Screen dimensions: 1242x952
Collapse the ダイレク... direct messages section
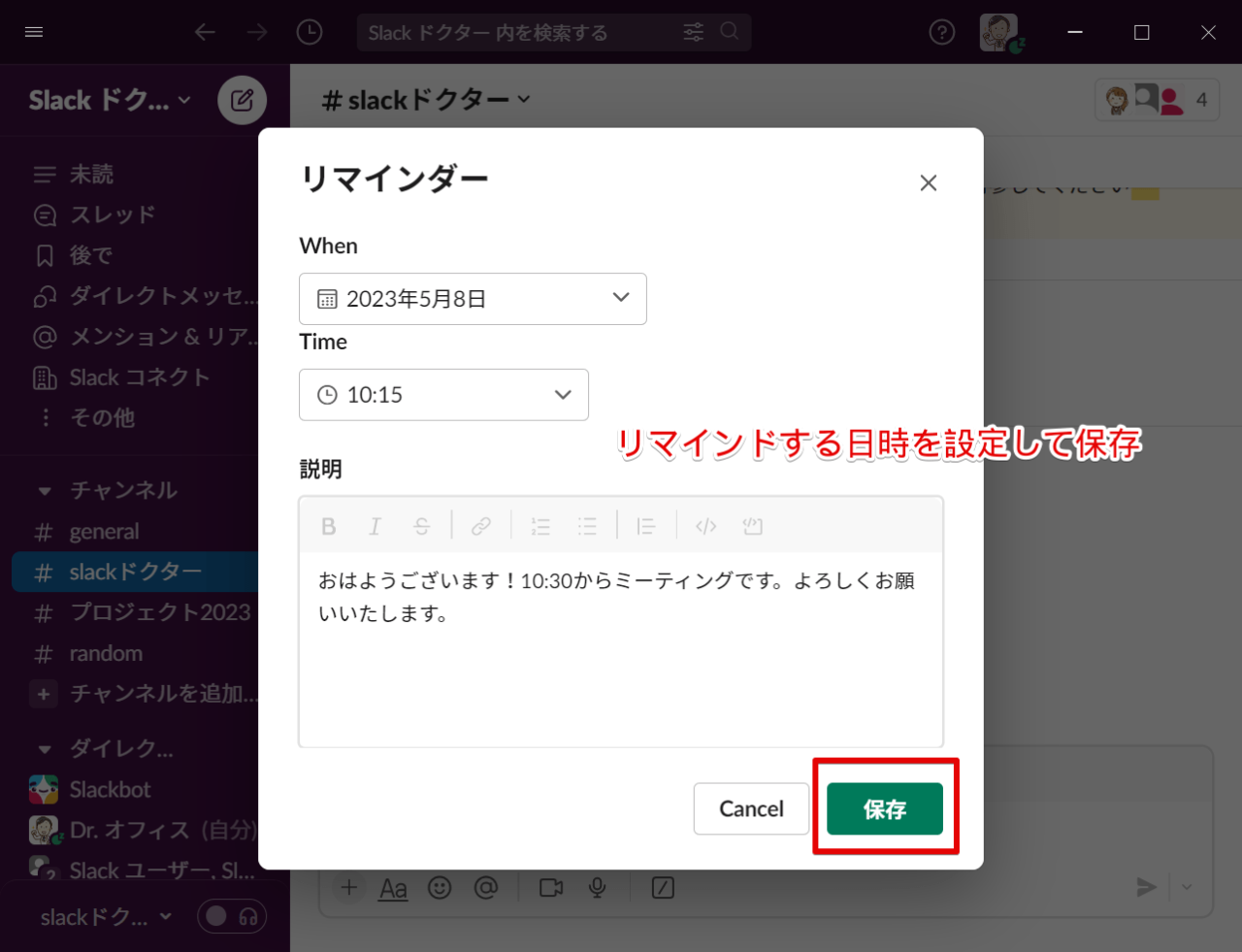pyautogui.click(x=45, y=749)
